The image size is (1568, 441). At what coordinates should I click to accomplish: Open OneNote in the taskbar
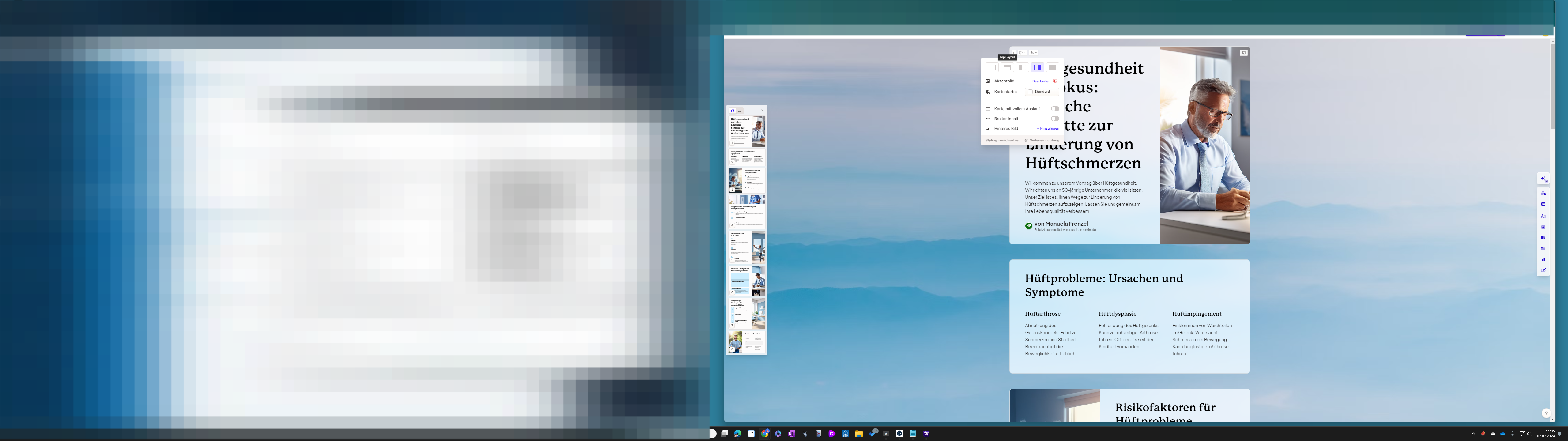pos(791,434)
